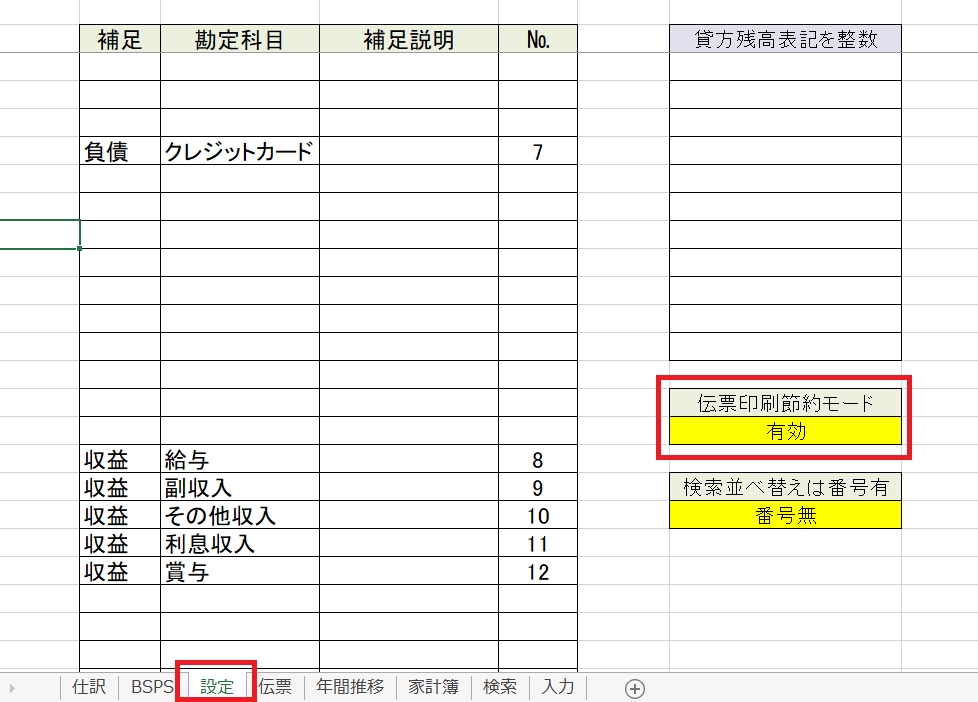The width and height of the screenshot is (978, 702).
Task: Select the 補足説明 column header
Action: coord(408,39)
